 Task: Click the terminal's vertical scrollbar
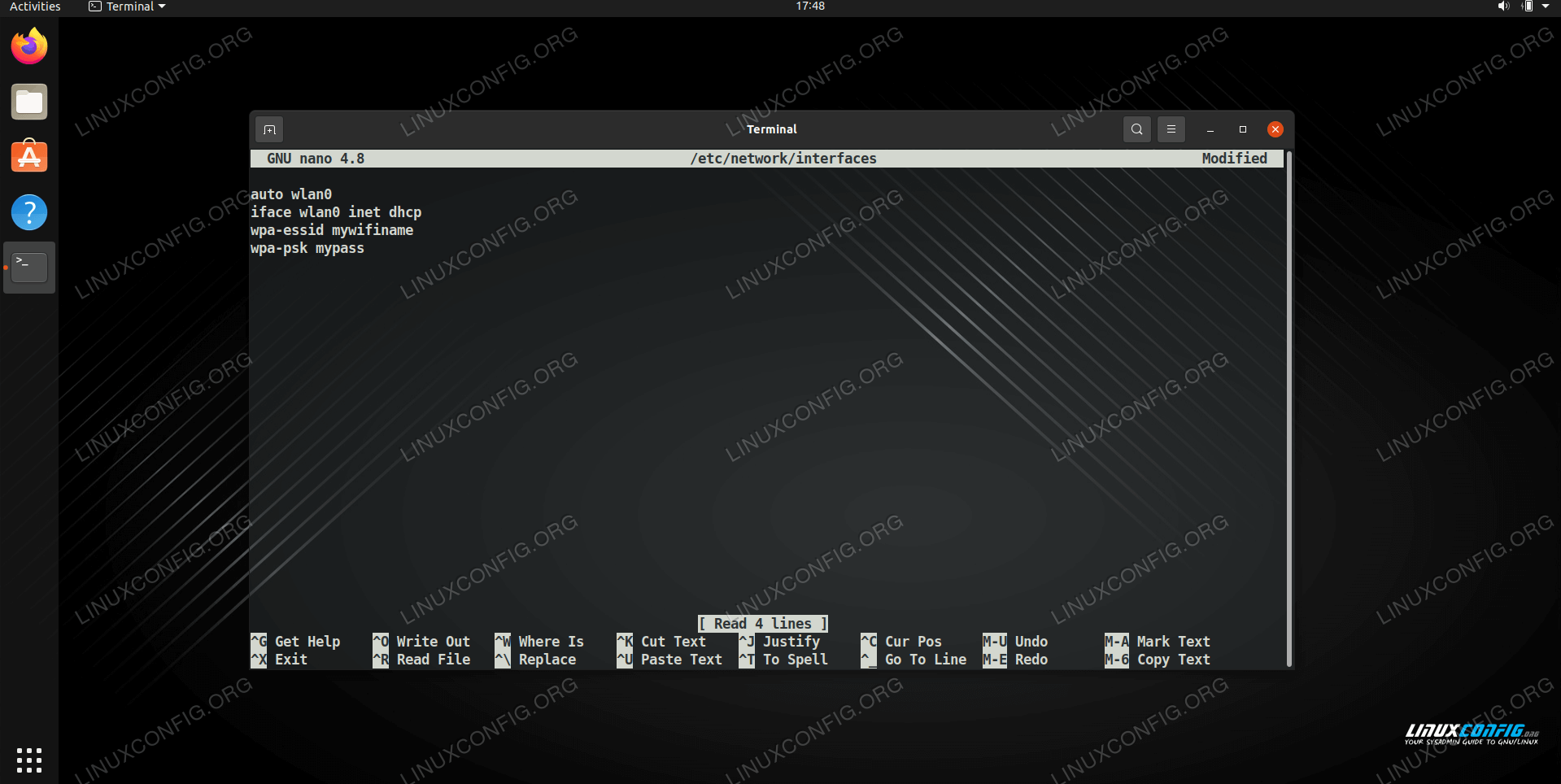(1288, 407)
